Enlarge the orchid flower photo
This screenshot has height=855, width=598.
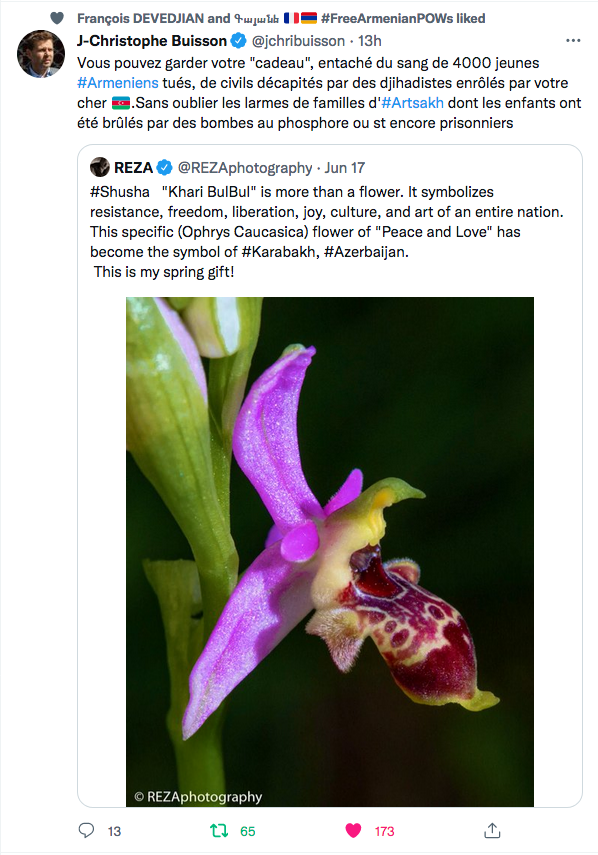coord(330,551)
